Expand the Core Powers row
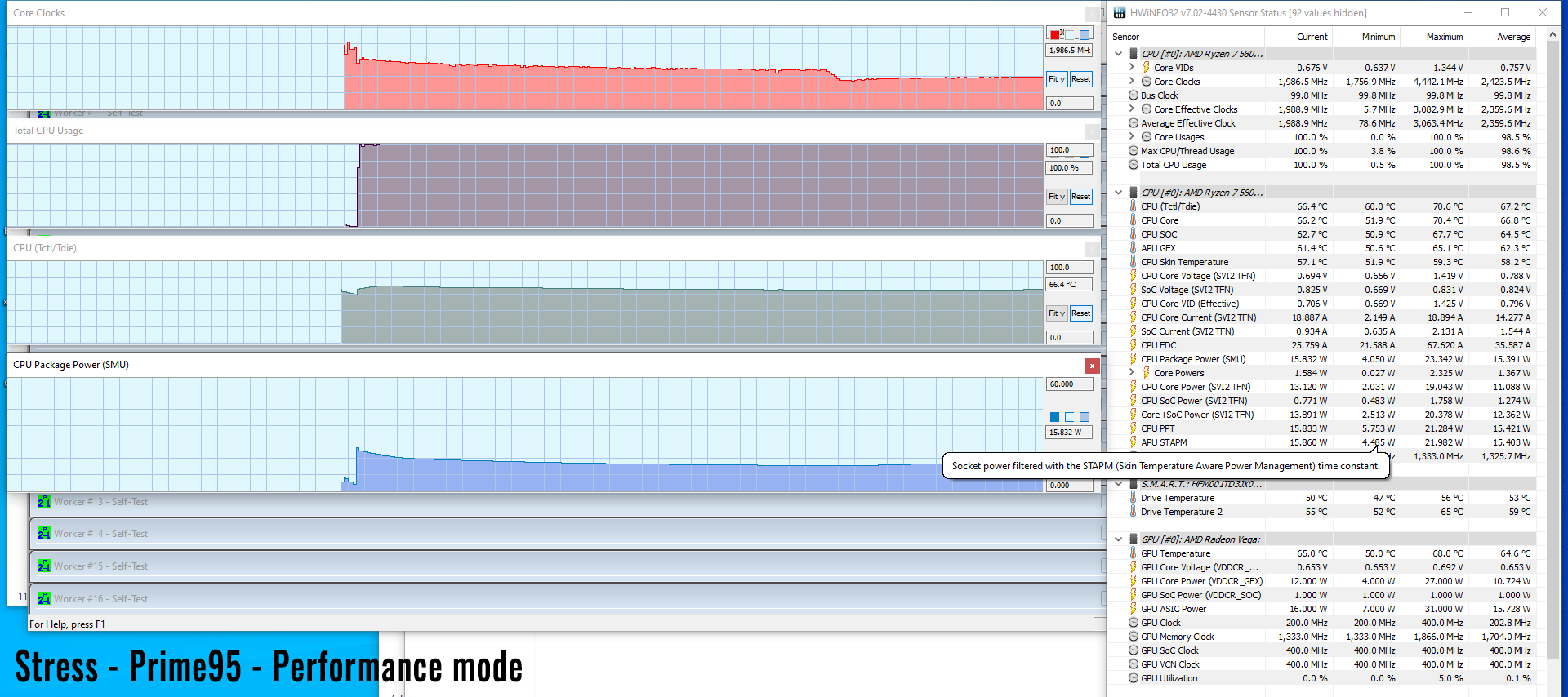The height and width of the screenshot is (697, 1568). tap(1132, 373)
